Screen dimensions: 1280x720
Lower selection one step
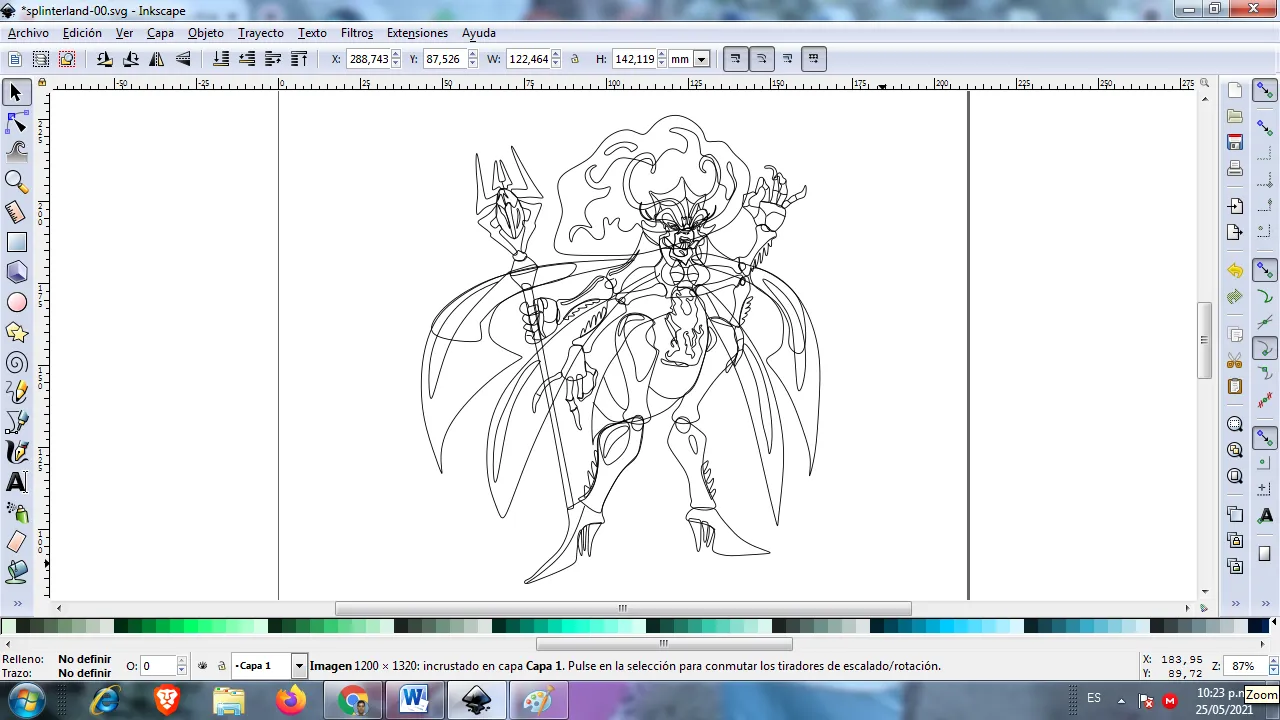tap(247, 59)
